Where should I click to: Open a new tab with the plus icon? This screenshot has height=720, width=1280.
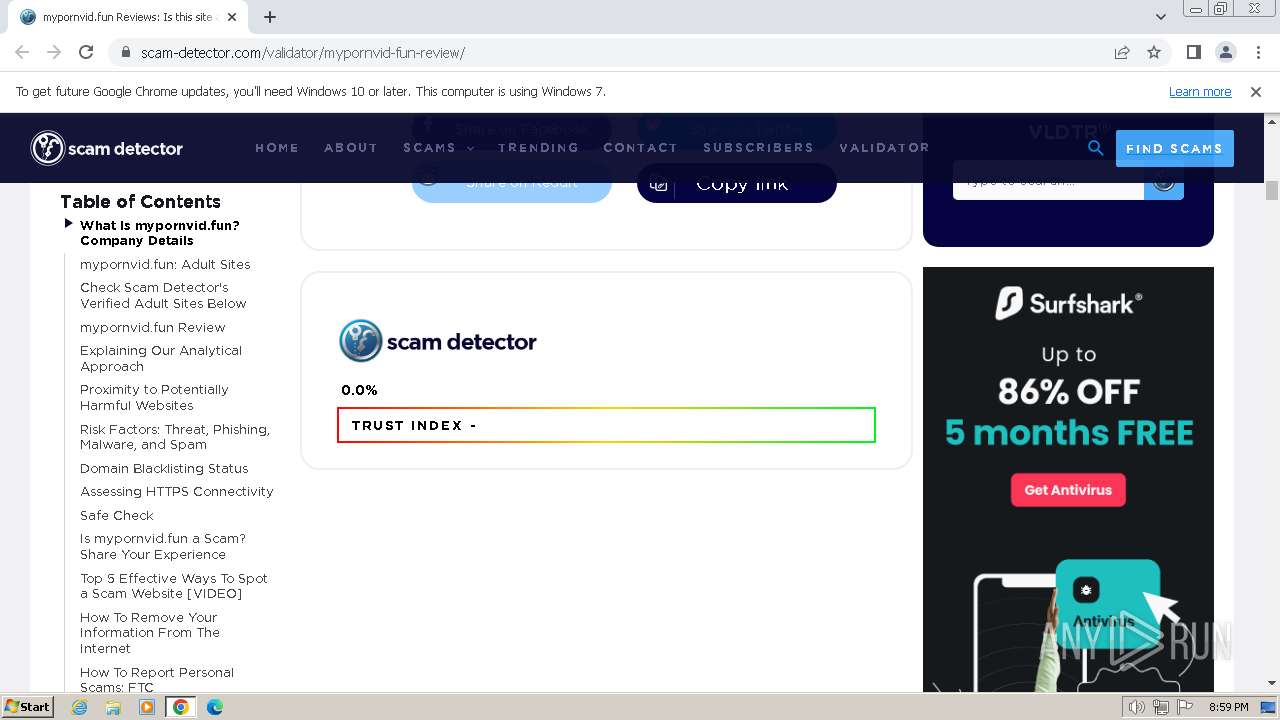click(x=270, y=17)
